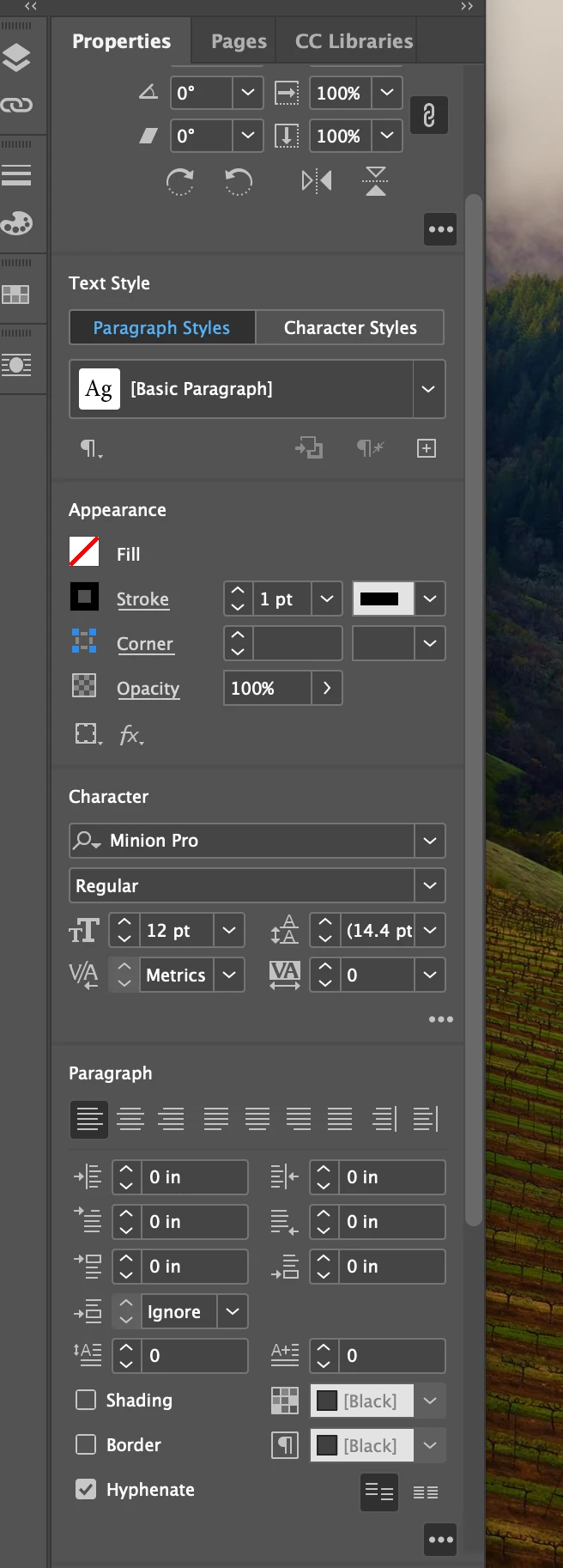
Task: Rotate 90° clockwise icon
Action: [179, 182]
